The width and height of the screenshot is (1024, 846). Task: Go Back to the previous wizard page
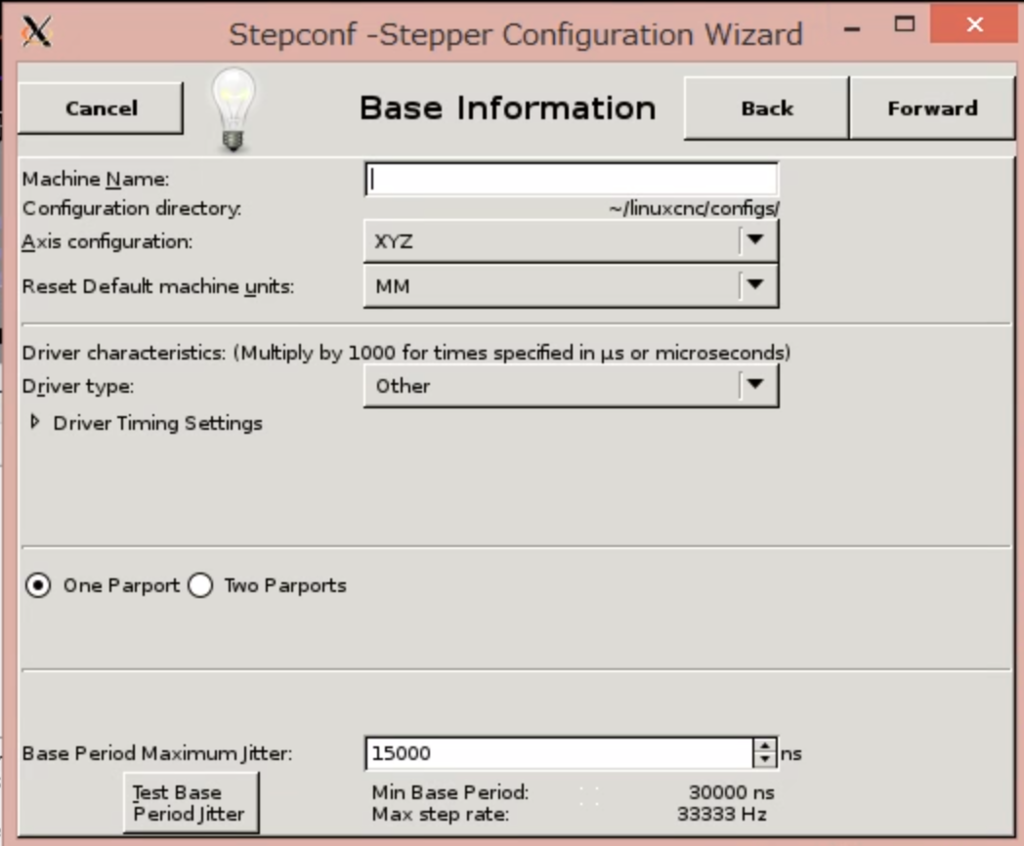(x=767, y=108)
